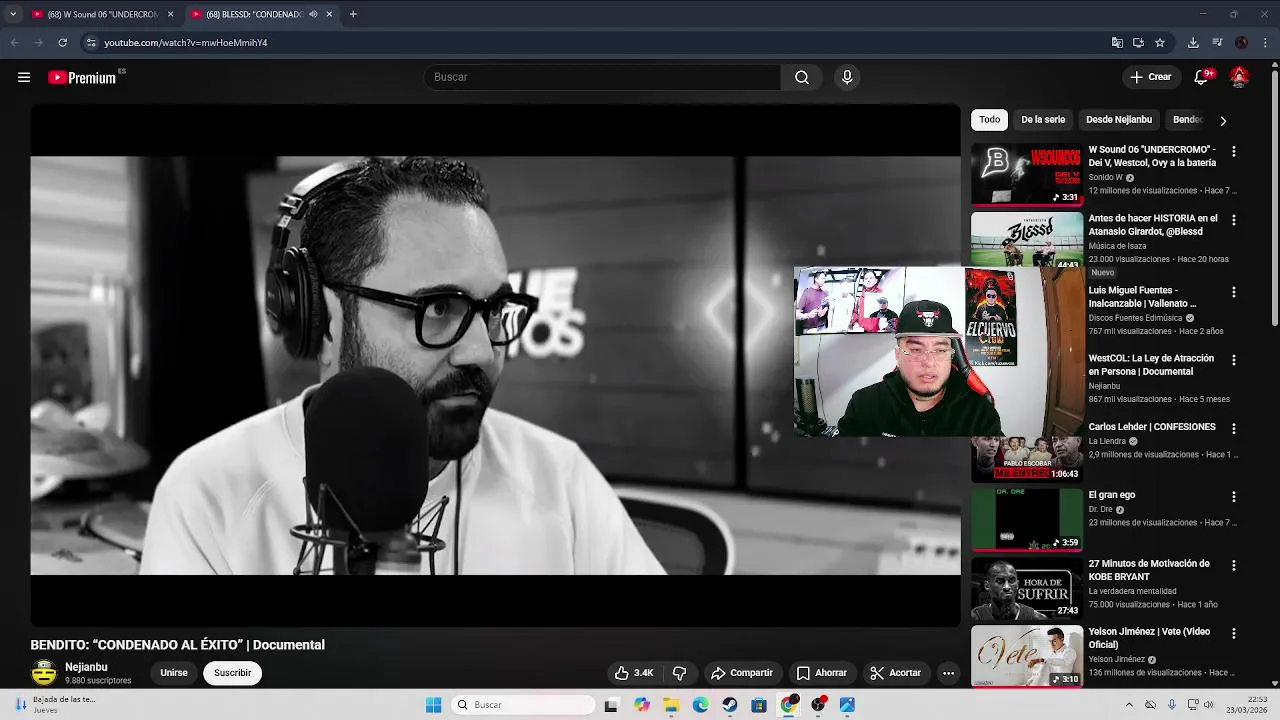Click the install app icon in address bar
This screenshot has width=1280, height=720.
[1138, 43]
